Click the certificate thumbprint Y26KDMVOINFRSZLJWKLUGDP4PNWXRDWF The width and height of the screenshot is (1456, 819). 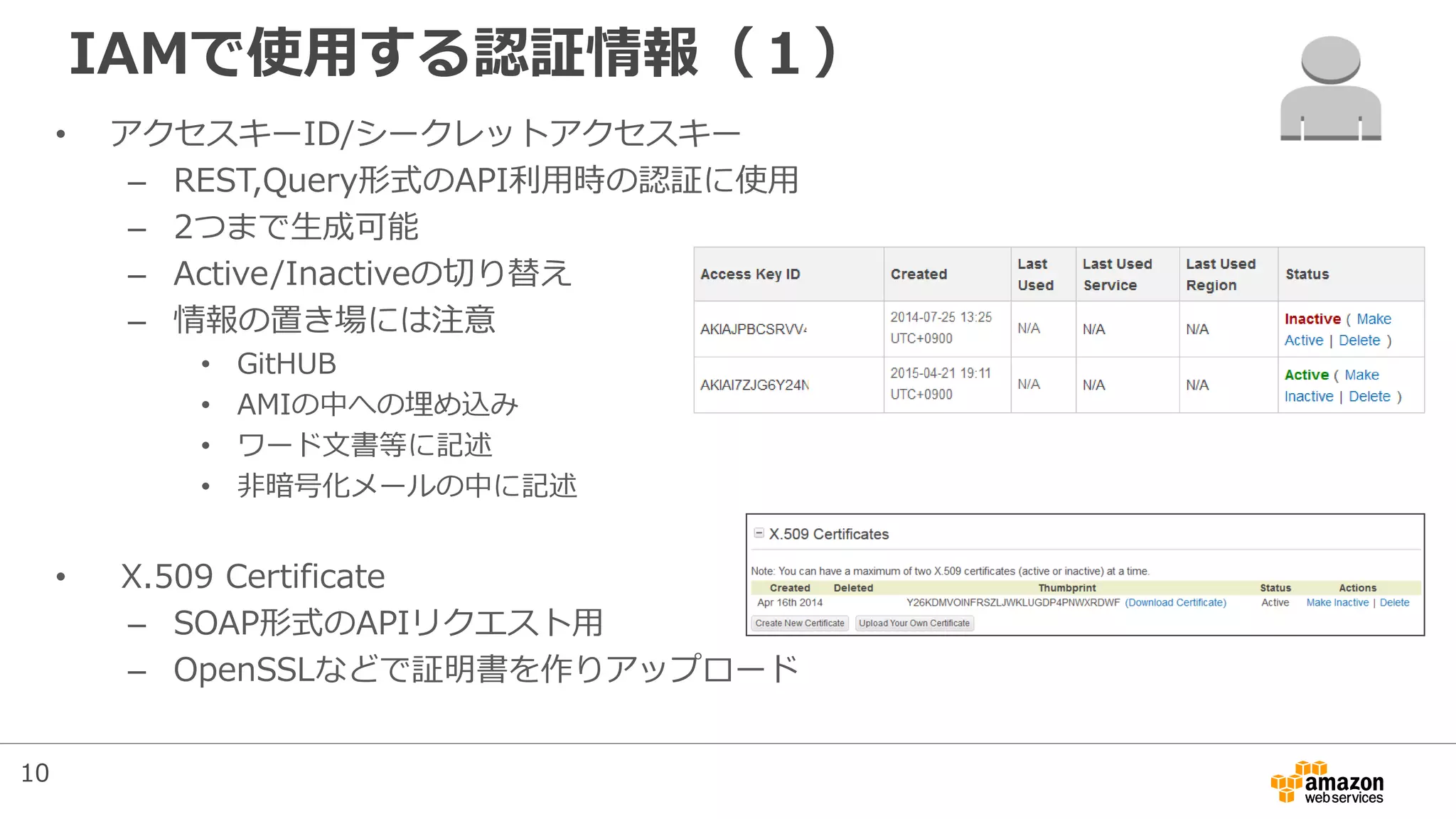1013,602
